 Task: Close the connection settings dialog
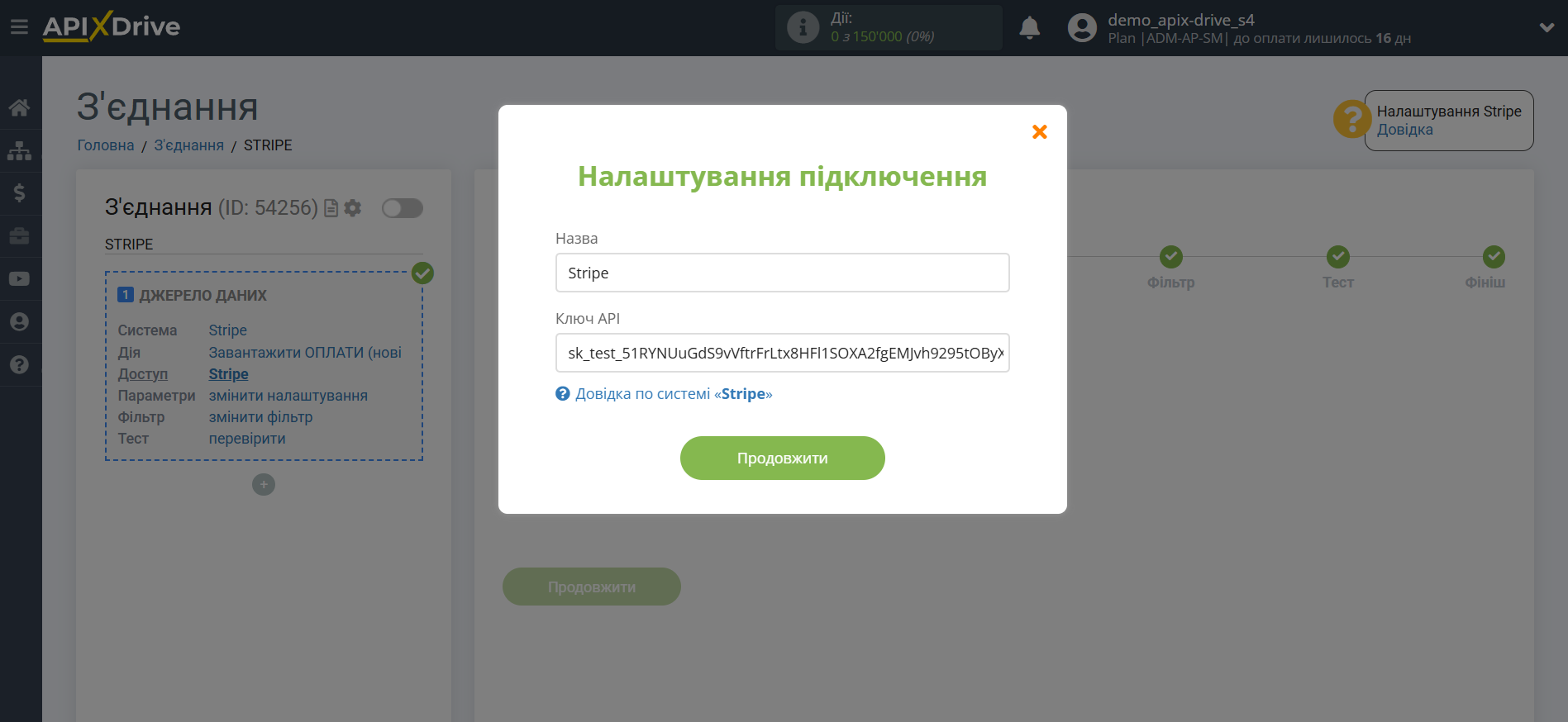(1040, 131)
